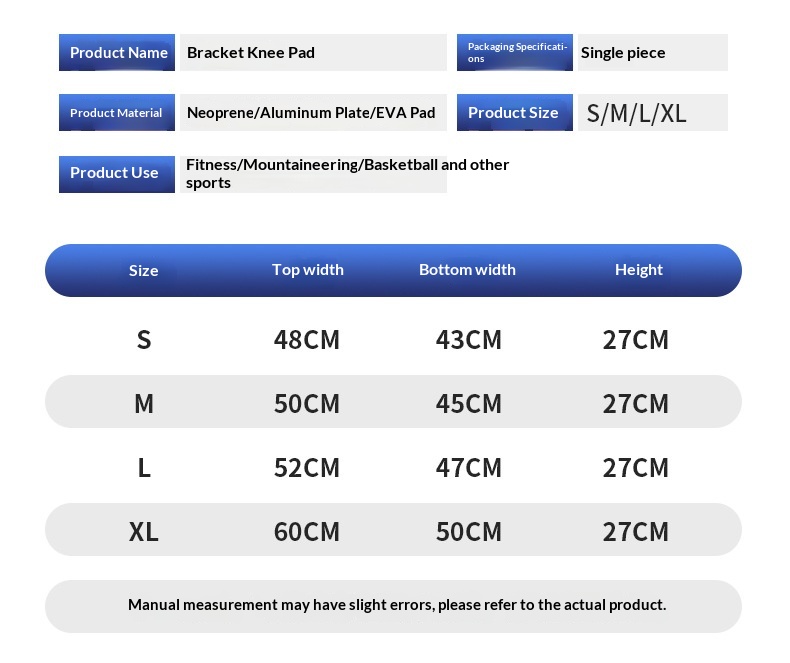Click the Bottom width column header
This screenshot has height=663, width=790.
tap(468, 270)
